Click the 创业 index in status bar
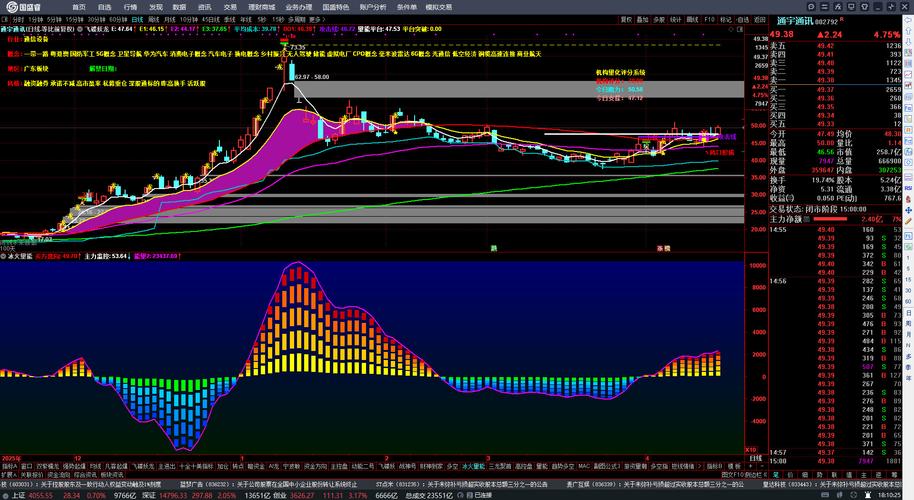Screen dimensions: 914x500 (279, 495)
